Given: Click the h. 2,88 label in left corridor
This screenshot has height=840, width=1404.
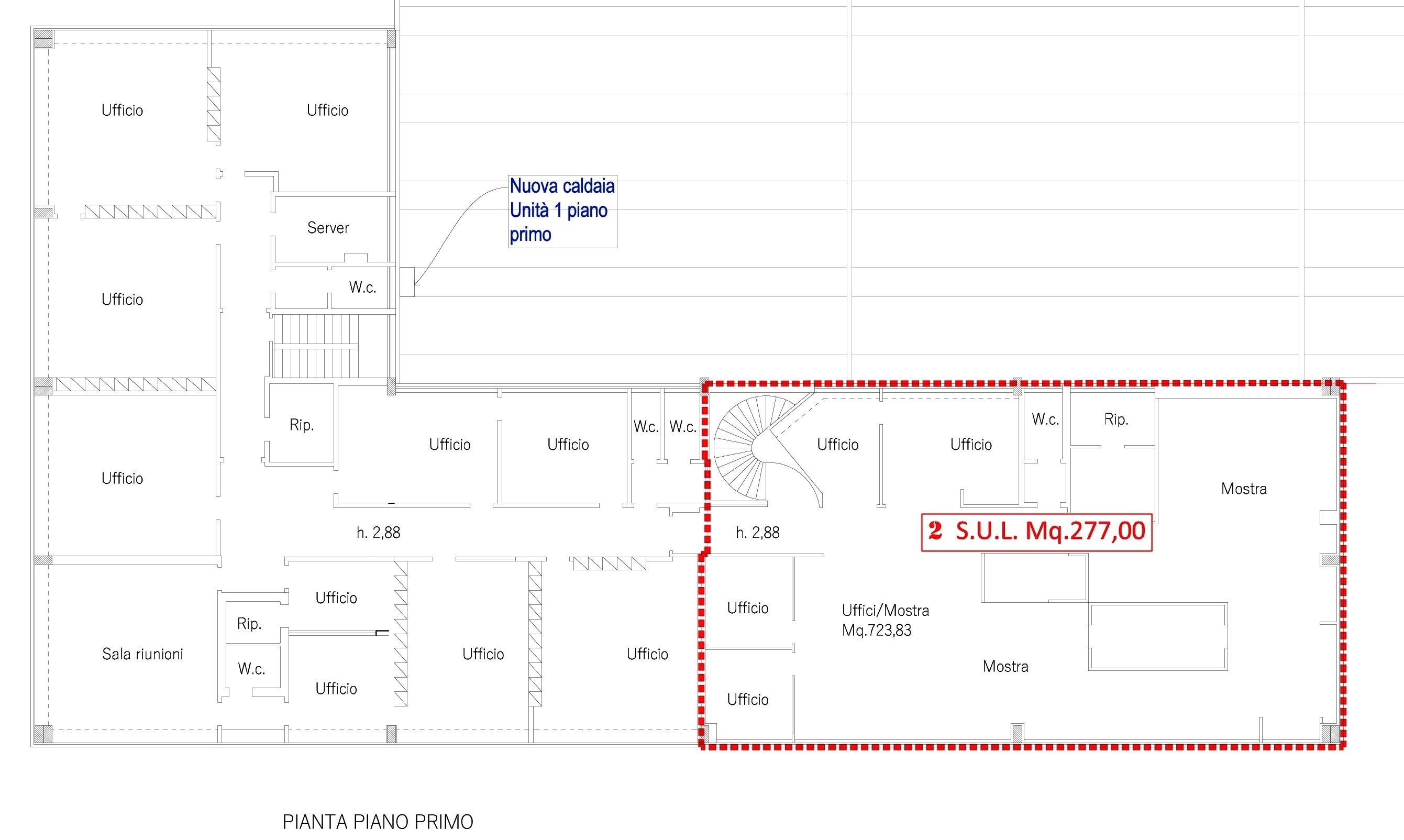Looking at the screenshot, I should [x=378, y=532].
